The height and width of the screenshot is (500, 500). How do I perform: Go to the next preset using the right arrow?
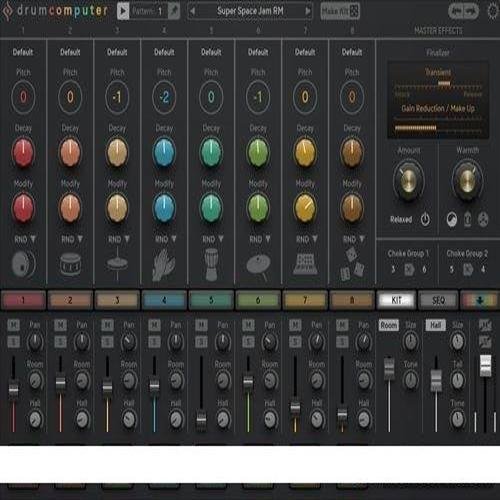308,11
